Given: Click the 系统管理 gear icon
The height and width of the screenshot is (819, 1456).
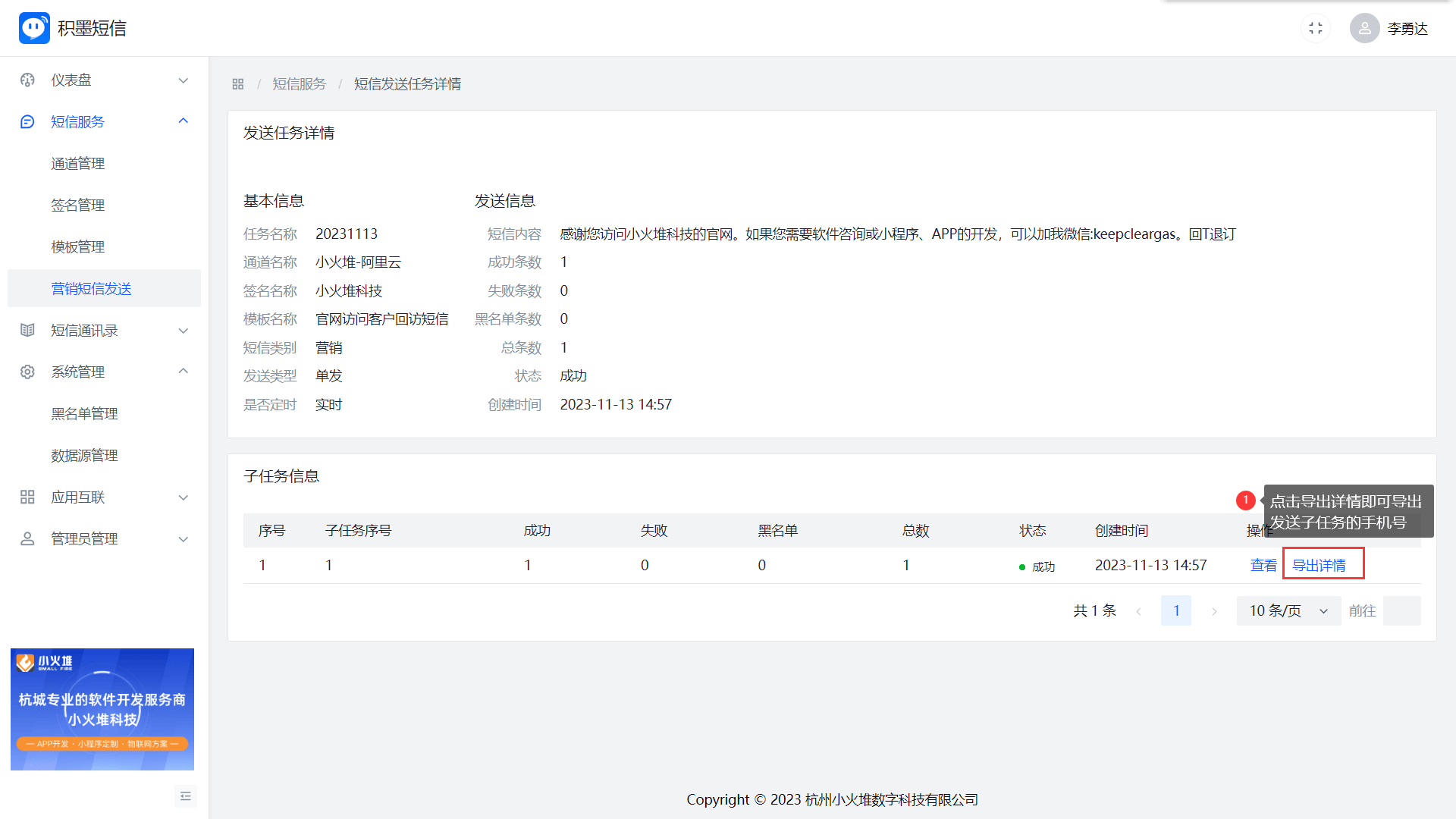Looking at the screenshot, I should [x=28, y=372].
